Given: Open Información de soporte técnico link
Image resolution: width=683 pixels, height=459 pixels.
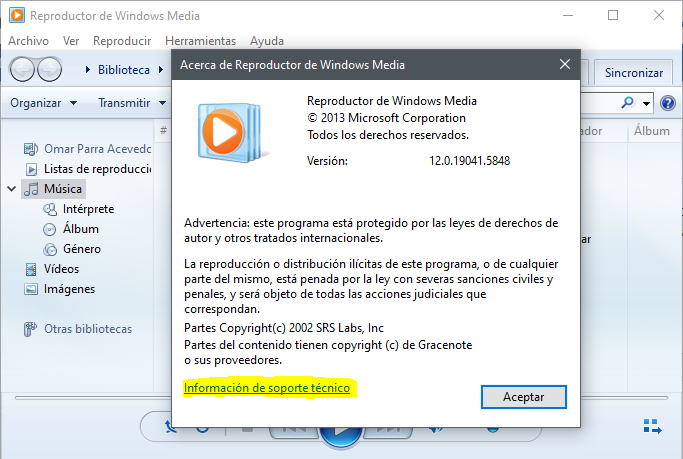Looking at the screenshot, I should click(x=267, y=388).
